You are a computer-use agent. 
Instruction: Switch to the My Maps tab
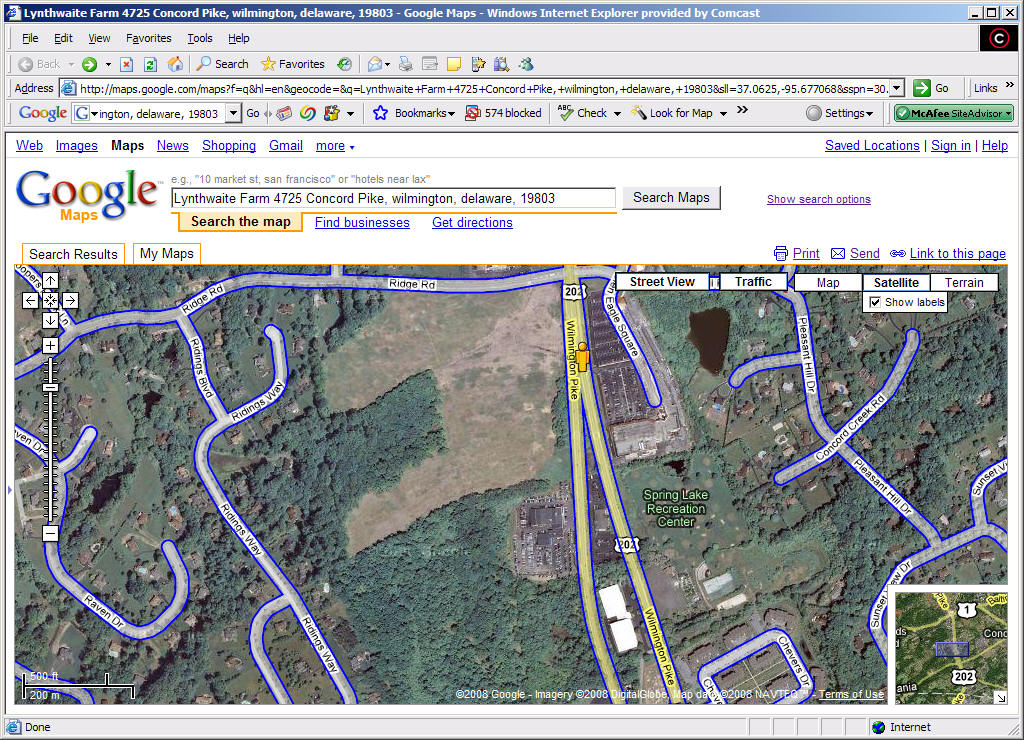click(x=167, y=253)
